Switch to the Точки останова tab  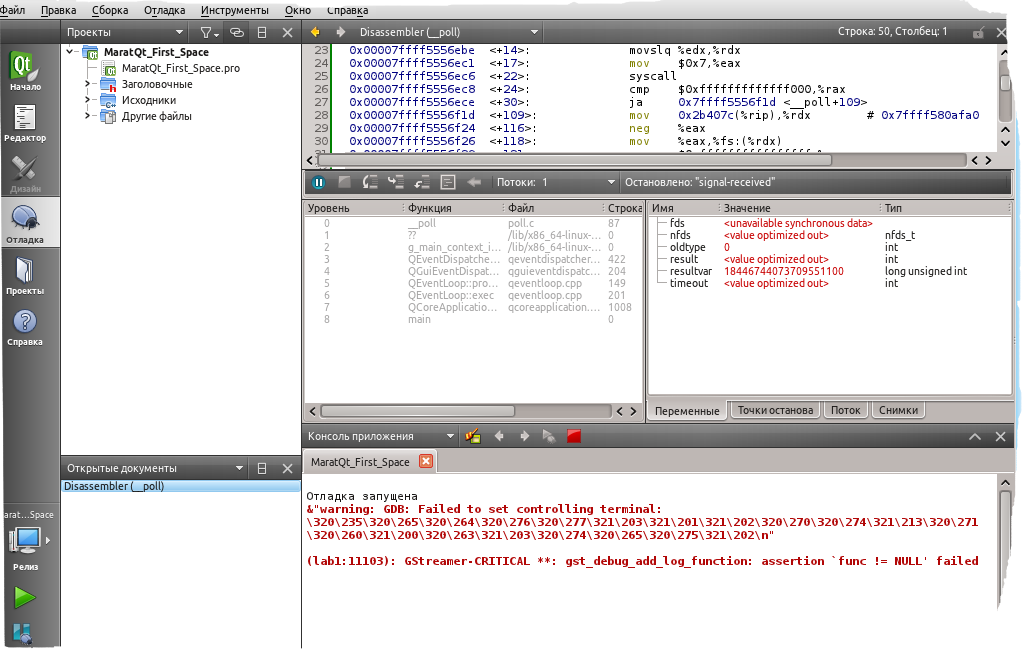tap(775, 410)
